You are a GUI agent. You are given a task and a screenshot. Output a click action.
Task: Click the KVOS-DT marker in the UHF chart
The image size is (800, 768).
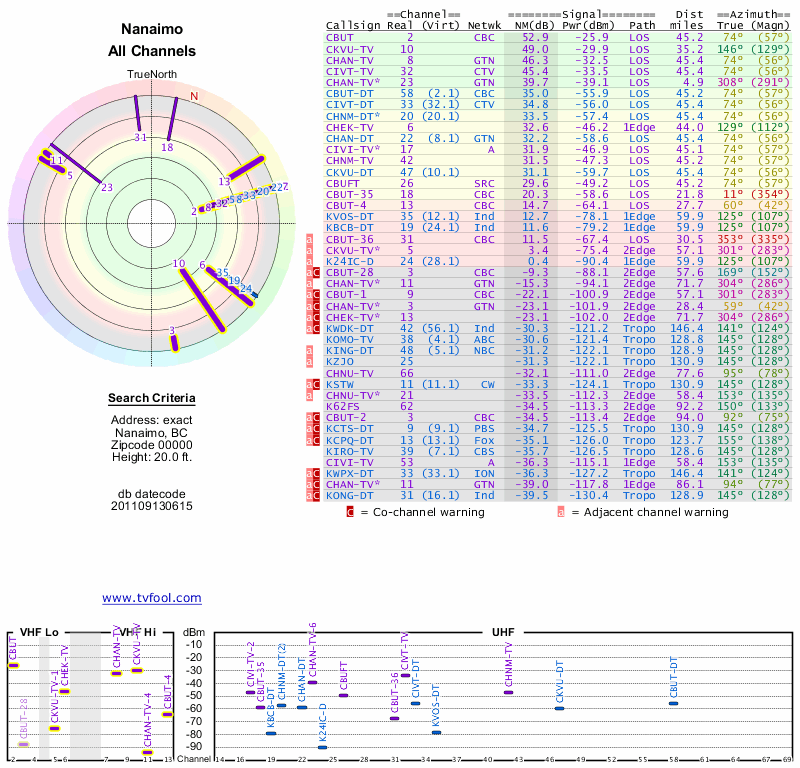click(436, 733)
